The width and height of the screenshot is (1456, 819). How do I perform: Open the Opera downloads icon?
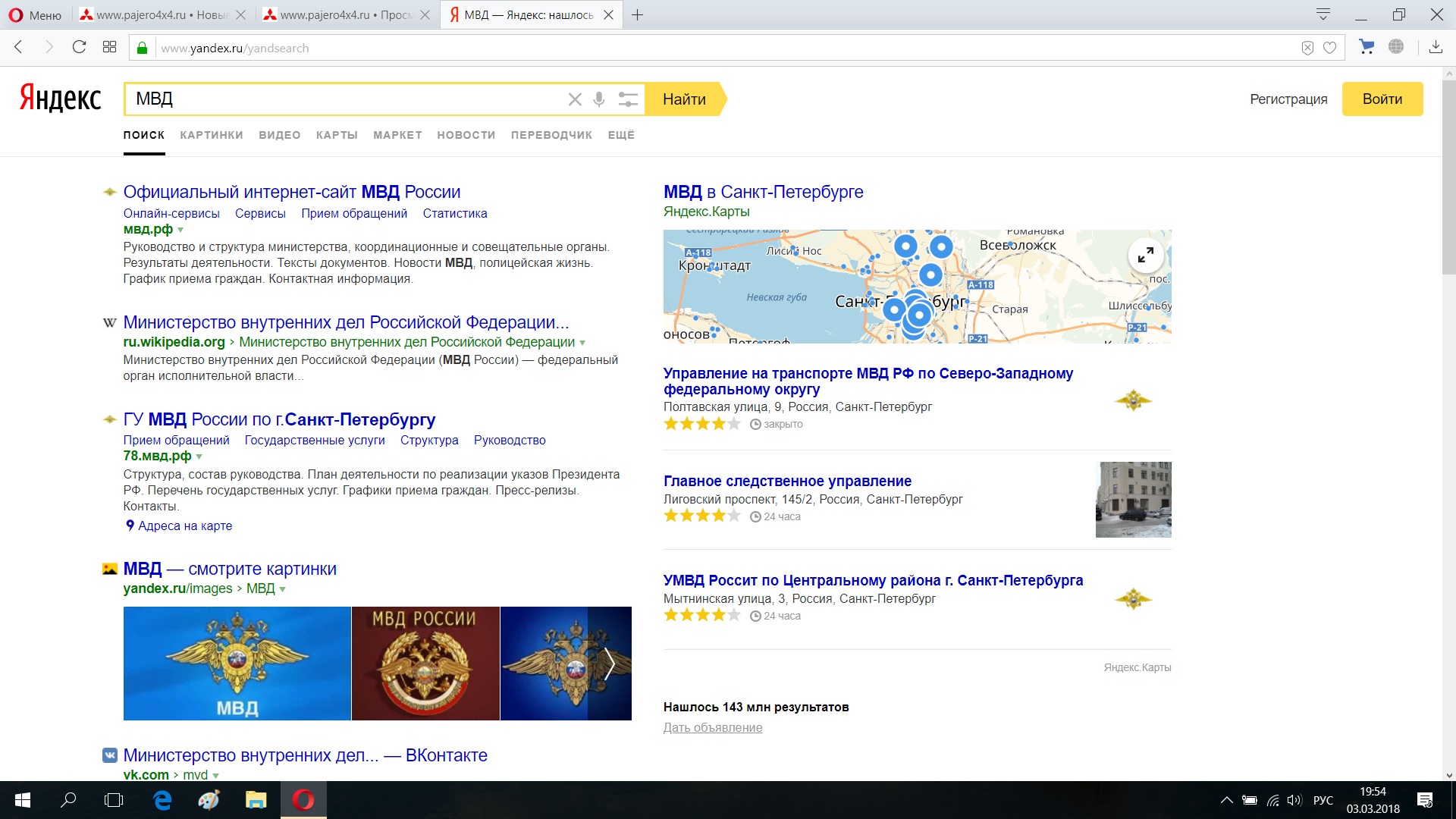pos(1436,47)
